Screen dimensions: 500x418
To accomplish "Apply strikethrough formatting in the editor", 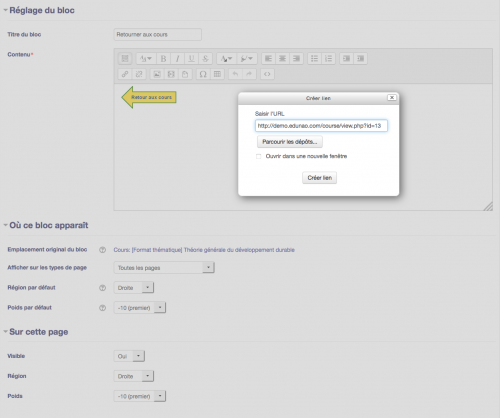I will (205, 59).
